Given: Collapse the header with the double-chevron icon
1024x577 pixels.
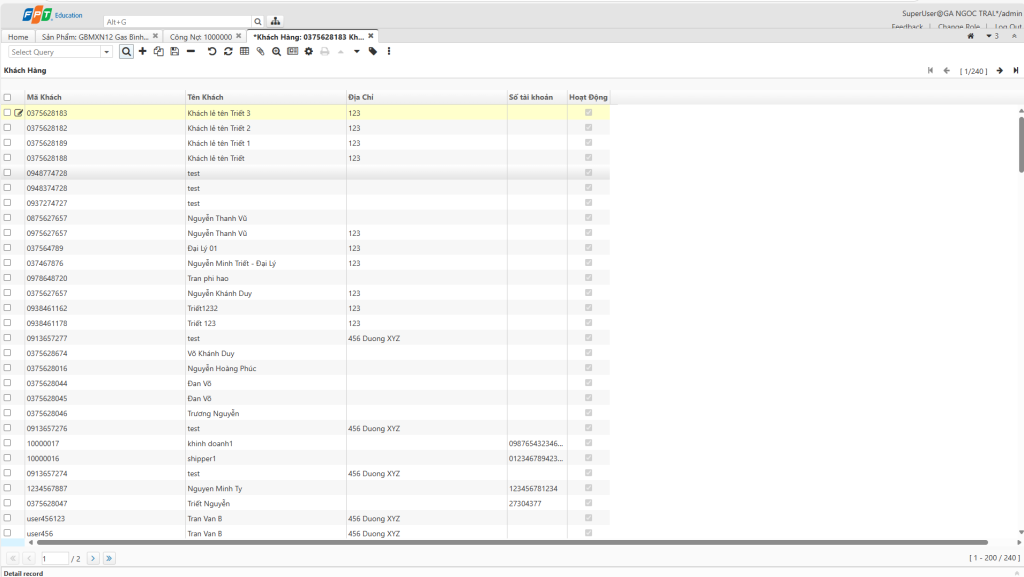Looking at the screenshot, I should (1013, 36).
